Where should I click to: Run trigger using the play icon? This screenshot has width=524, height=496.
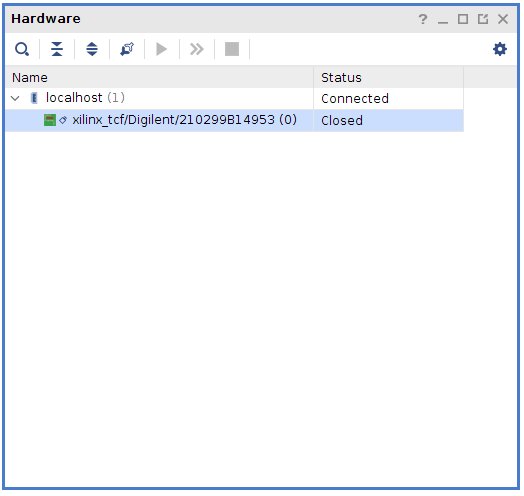tap(162, 49)
